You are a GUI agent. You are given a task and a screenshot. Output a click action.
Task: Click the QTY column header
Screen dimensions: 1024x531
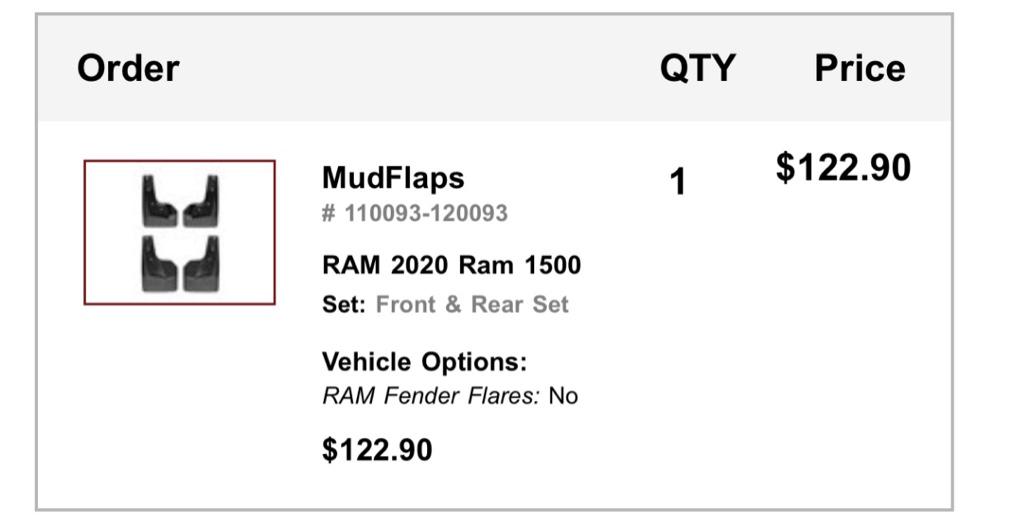click(697, 68)
